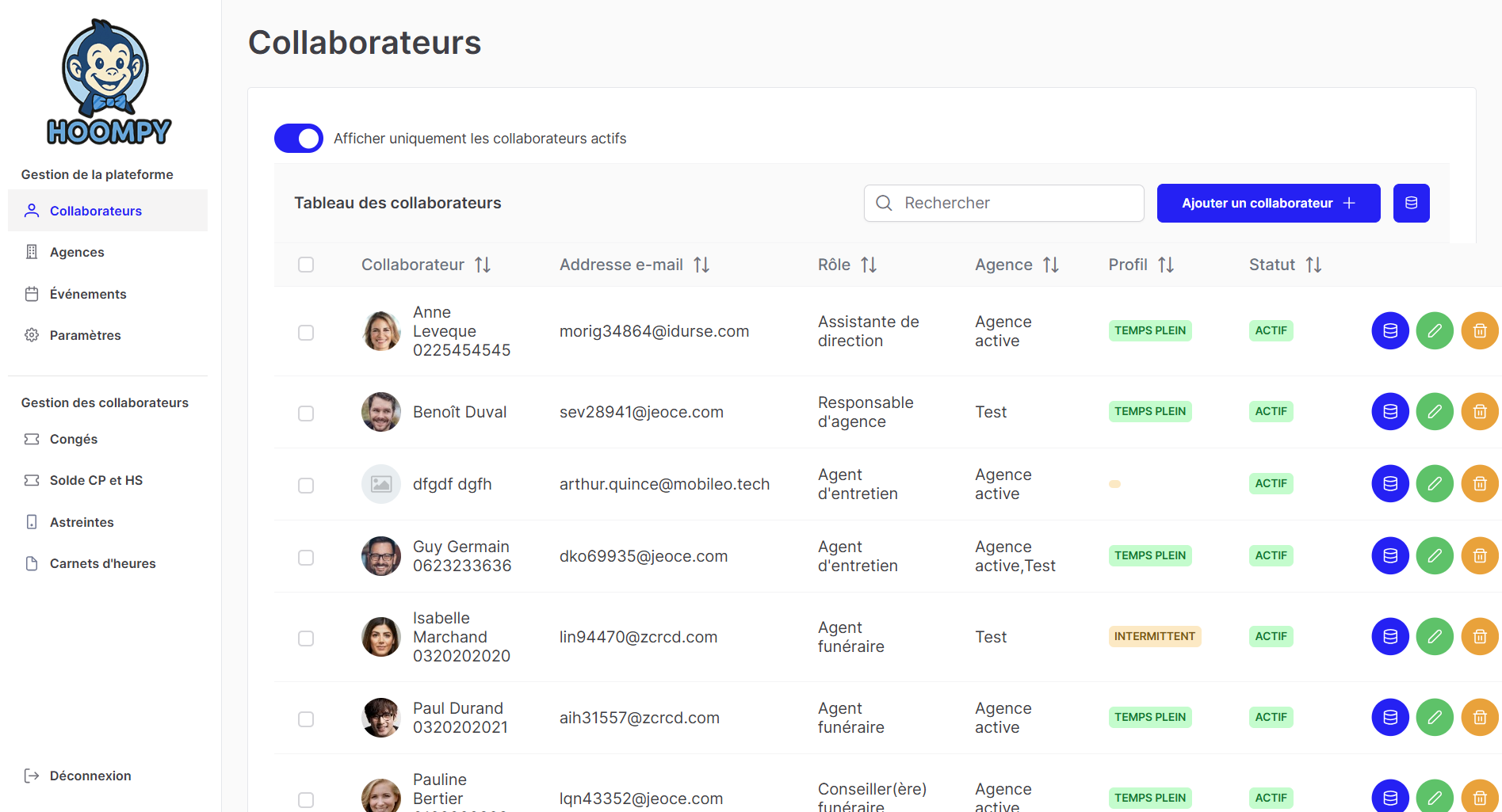
Task: Click the database icon next to Ajouter button
Action: point(1411,204)
